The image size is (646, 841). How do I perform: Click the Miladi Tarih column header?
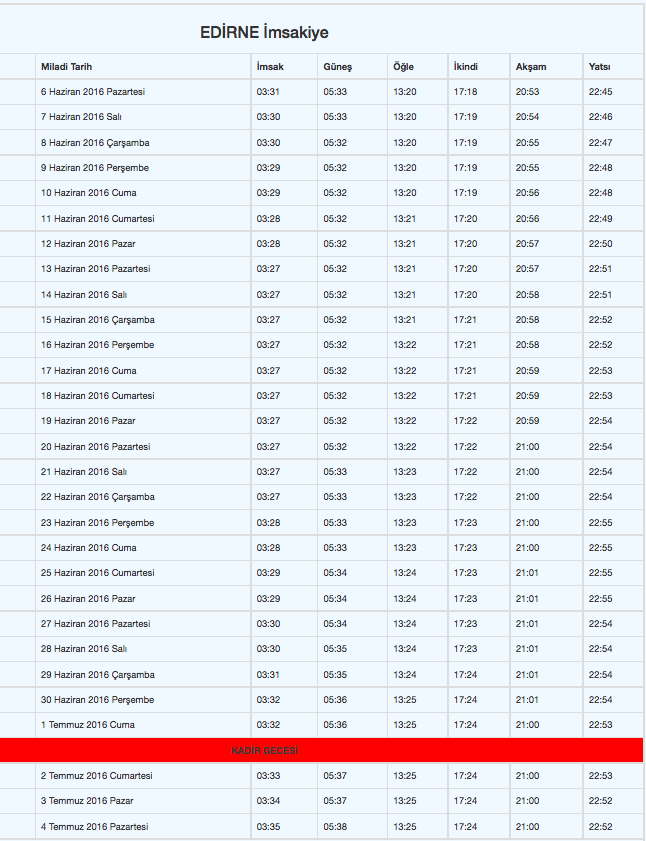pyautogui.click(x=66, y=67)
